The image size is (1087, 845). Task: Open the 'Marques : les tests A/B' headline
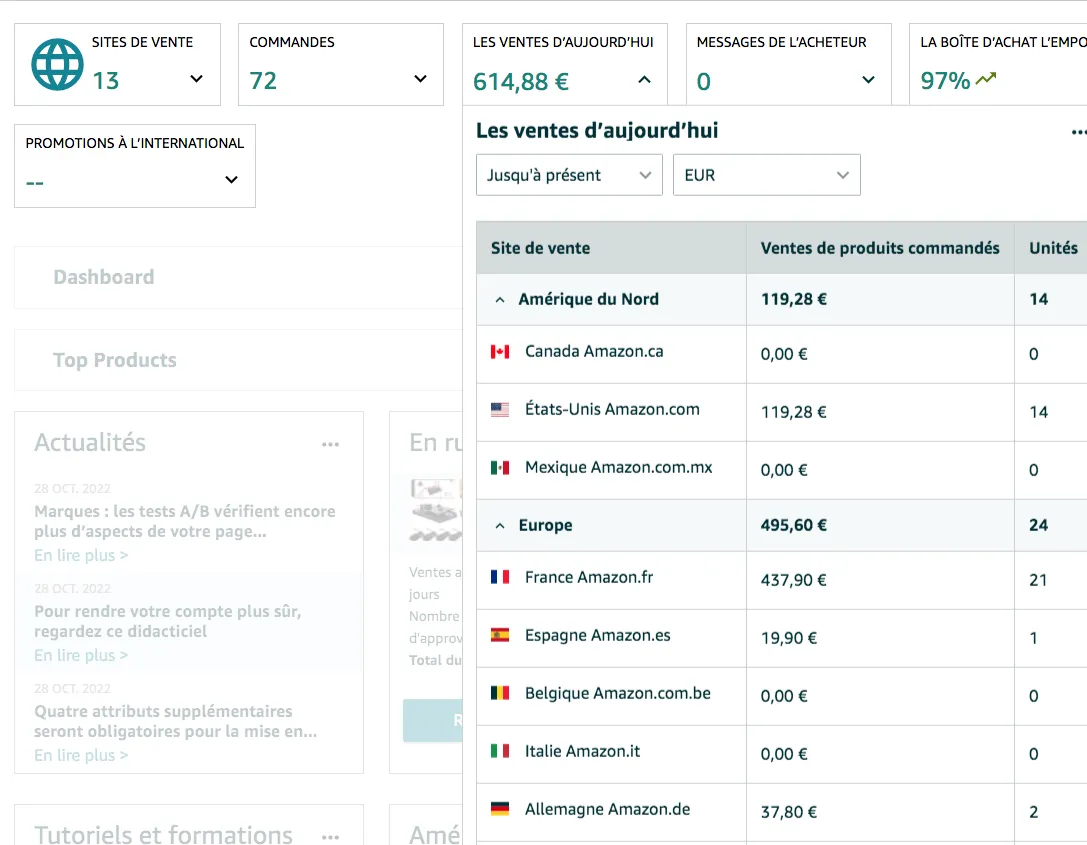184,521
